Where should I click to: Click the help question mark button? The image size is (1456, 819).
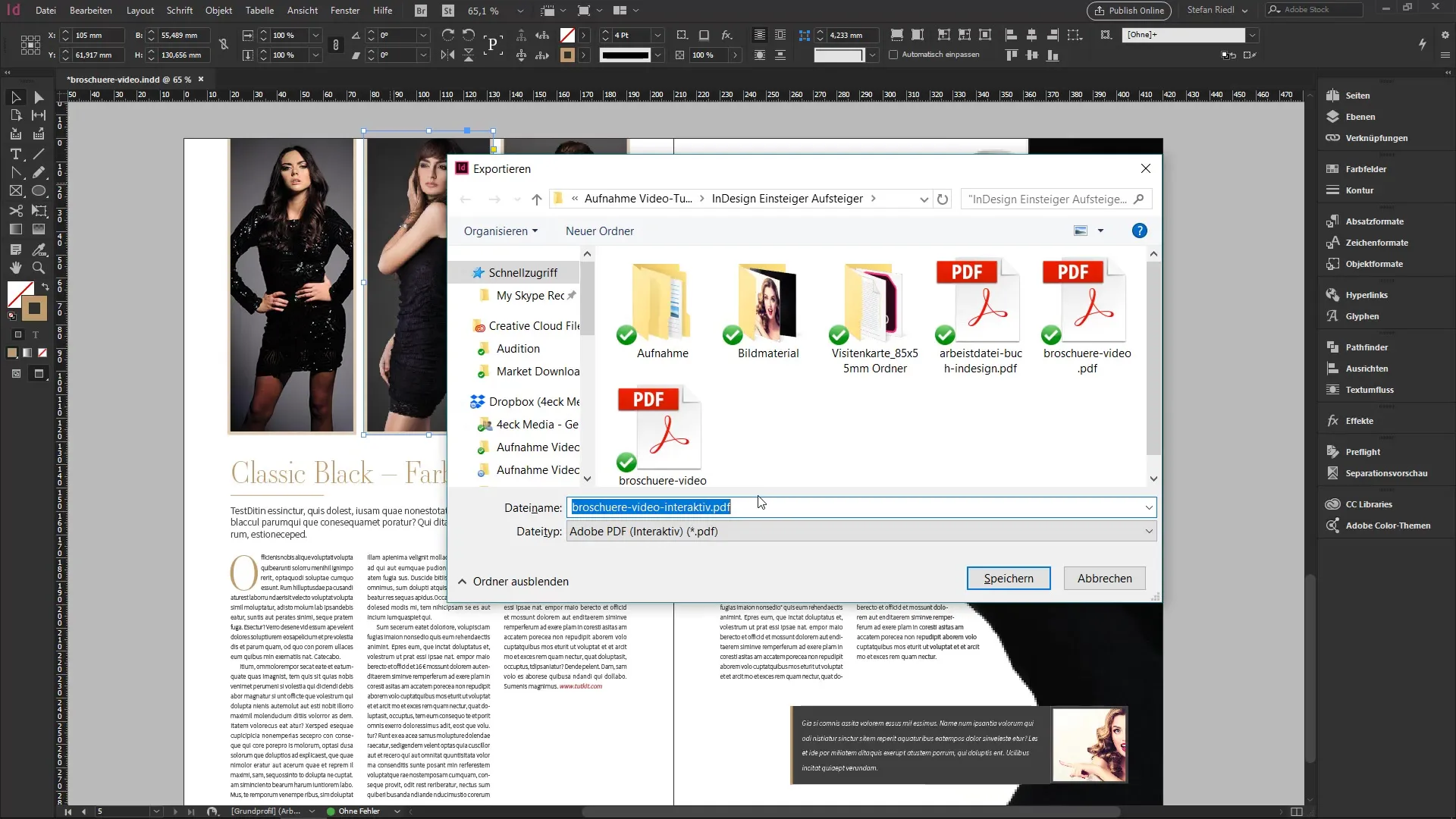(x=1139, y=231)
